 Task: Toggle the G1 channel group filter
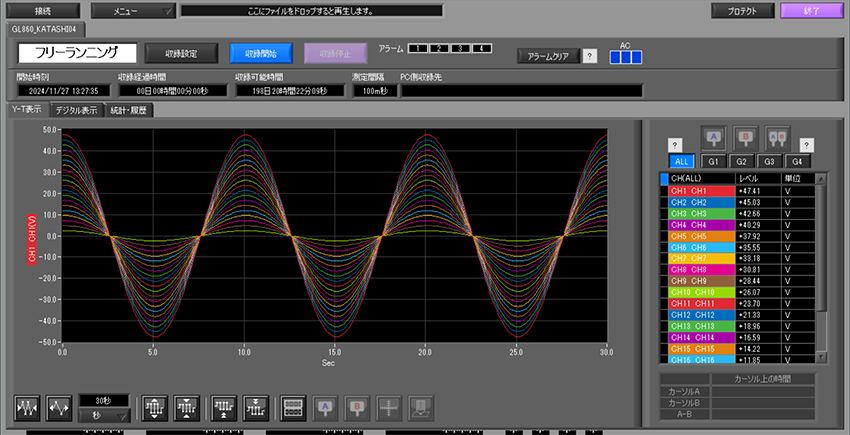pyautogui.click(x=713, y=161)
